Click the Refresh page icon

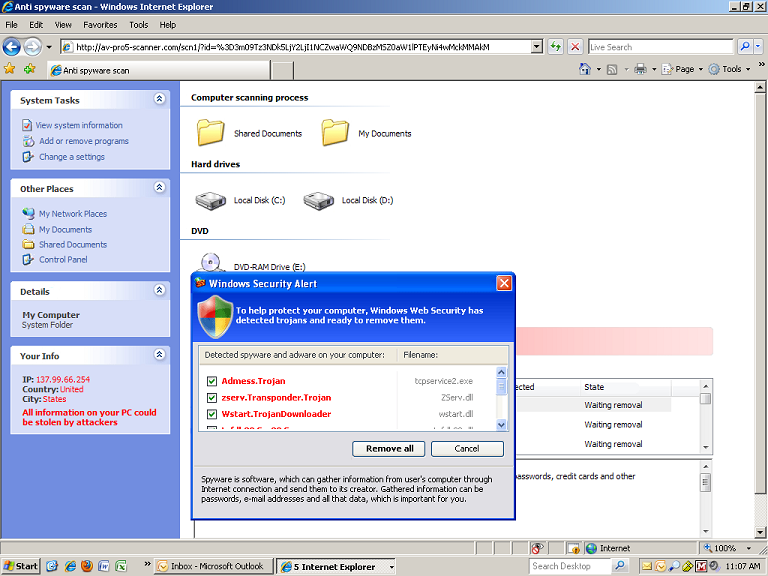click(x=556, y=47)
